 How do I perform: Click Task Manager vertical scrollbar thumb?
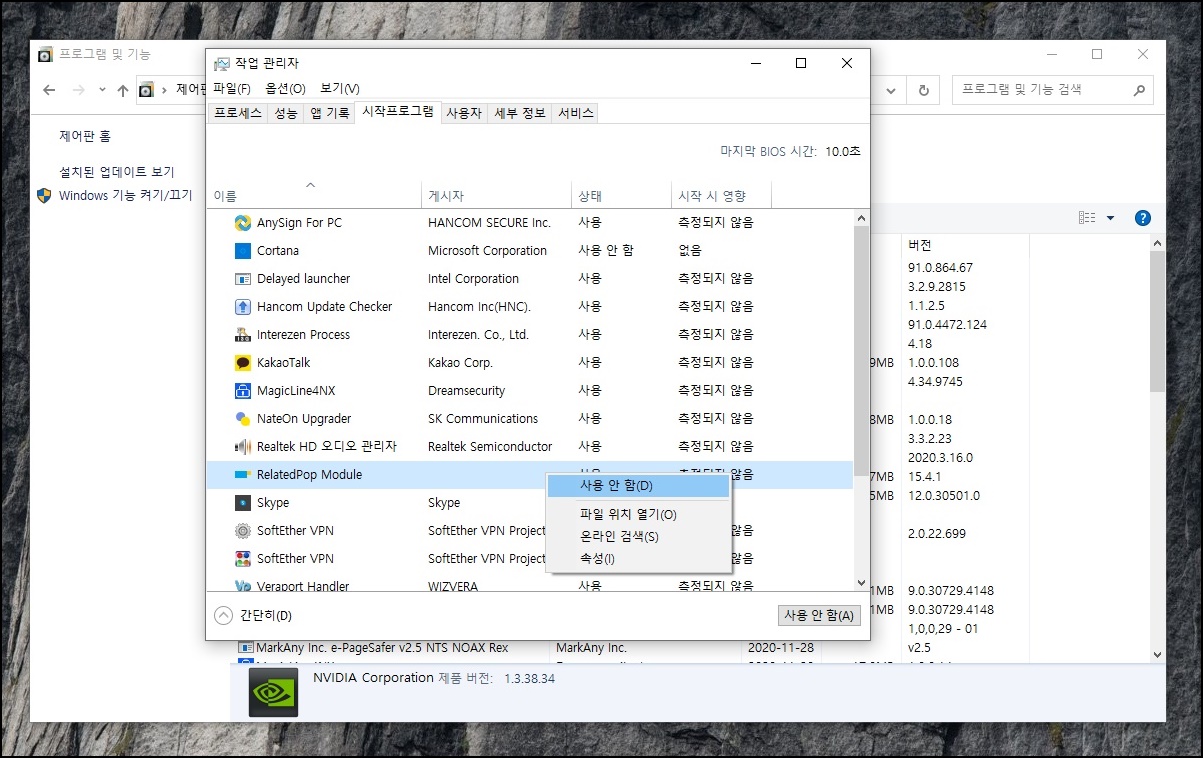coord(861,350)
